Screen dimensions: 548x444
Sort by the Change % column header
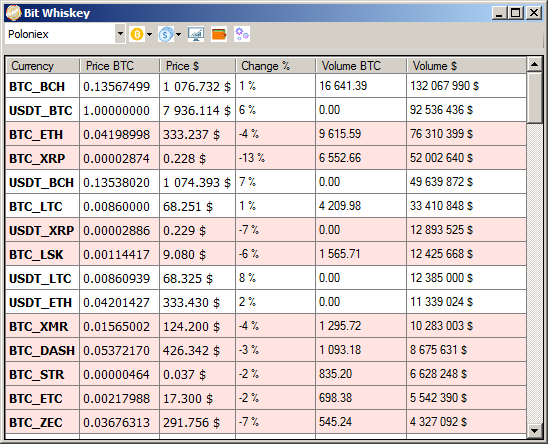(x=275, y=66)
